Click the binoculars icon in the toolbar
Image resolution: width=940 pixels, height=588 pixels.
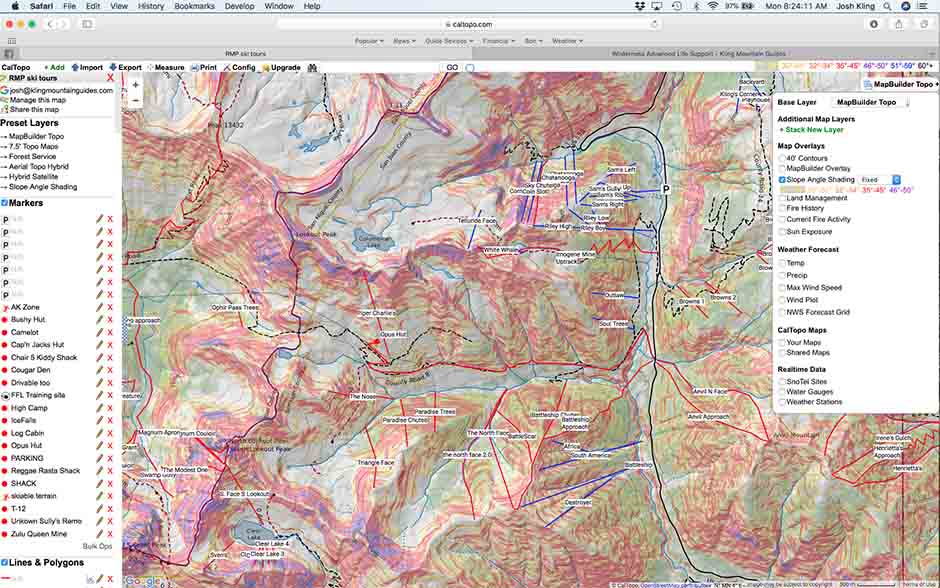pos(312,68)
